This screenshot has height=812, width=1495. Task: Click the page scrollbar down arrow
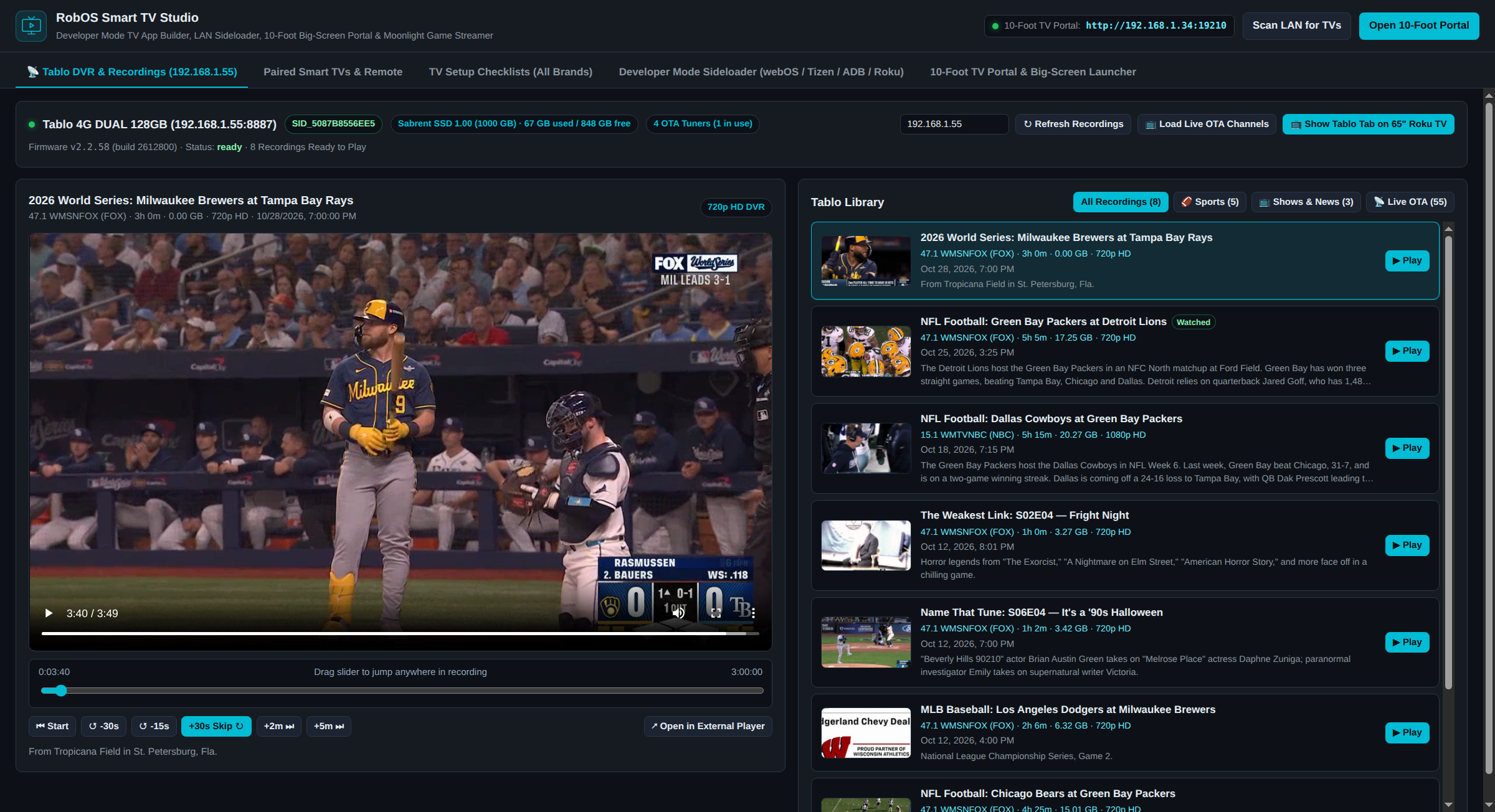(x=1489, y=805)
